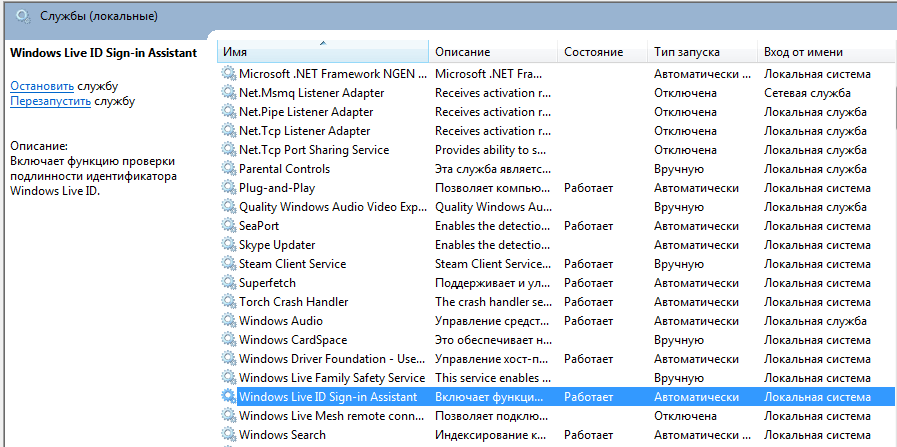Select the SeaPort service name
This screenshot has height=447, width=897.
coord(259,226)
